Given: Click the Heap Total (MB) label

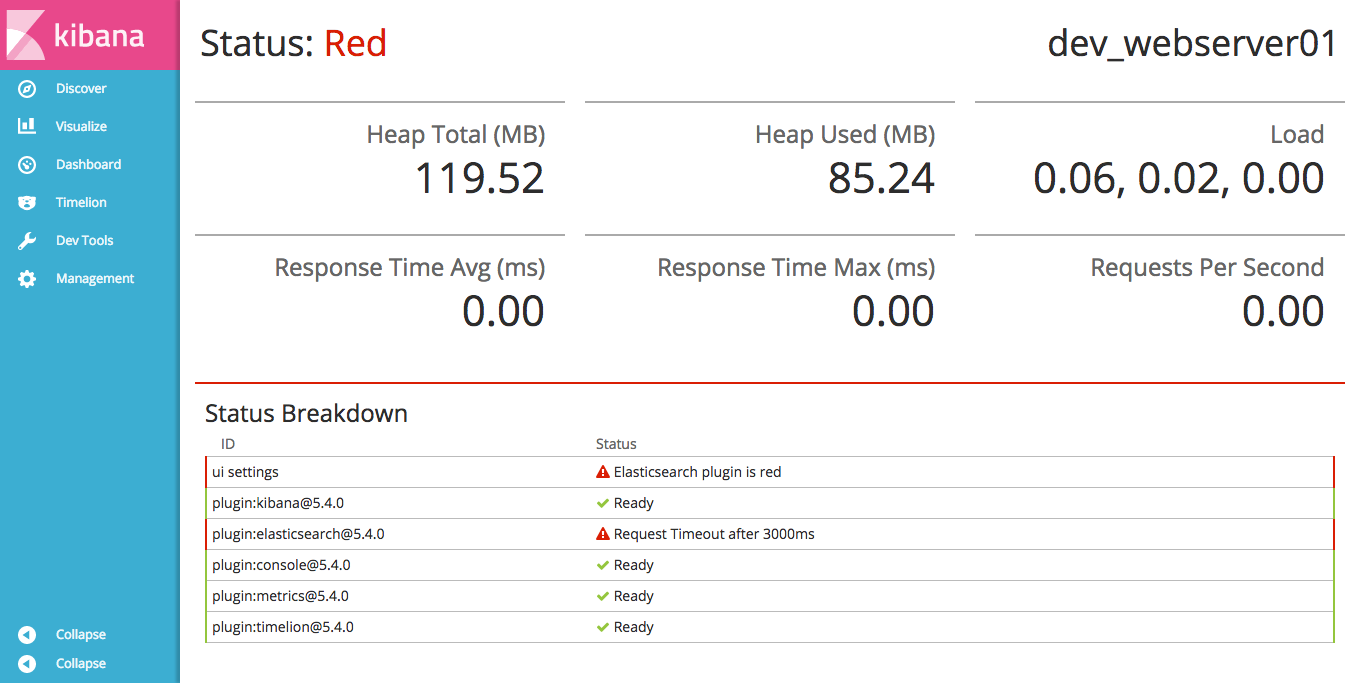Looking at the screenshot, I should click(x=456, y=135).
